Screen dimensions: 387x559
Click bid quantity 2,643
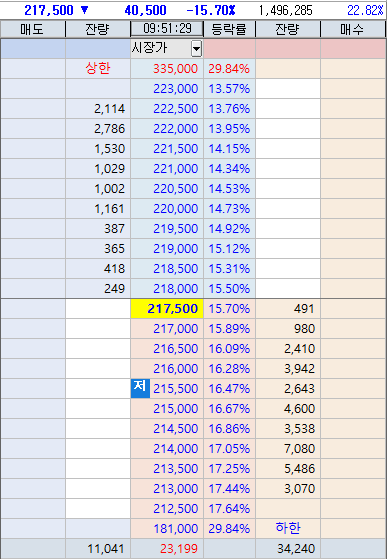[x=299, y=388]
